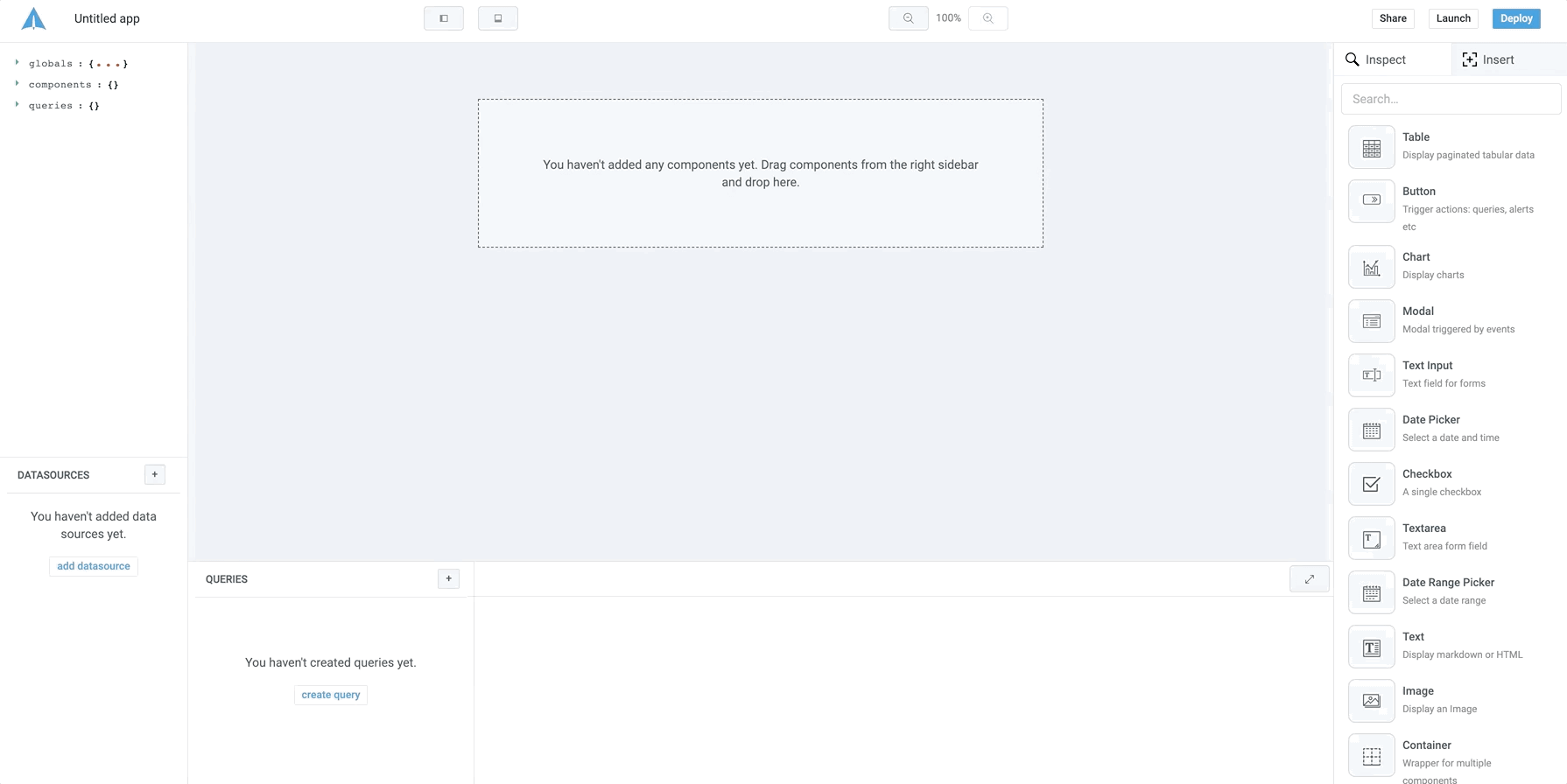
Task: Click the Deploy button
Action: click(1515, 18)
